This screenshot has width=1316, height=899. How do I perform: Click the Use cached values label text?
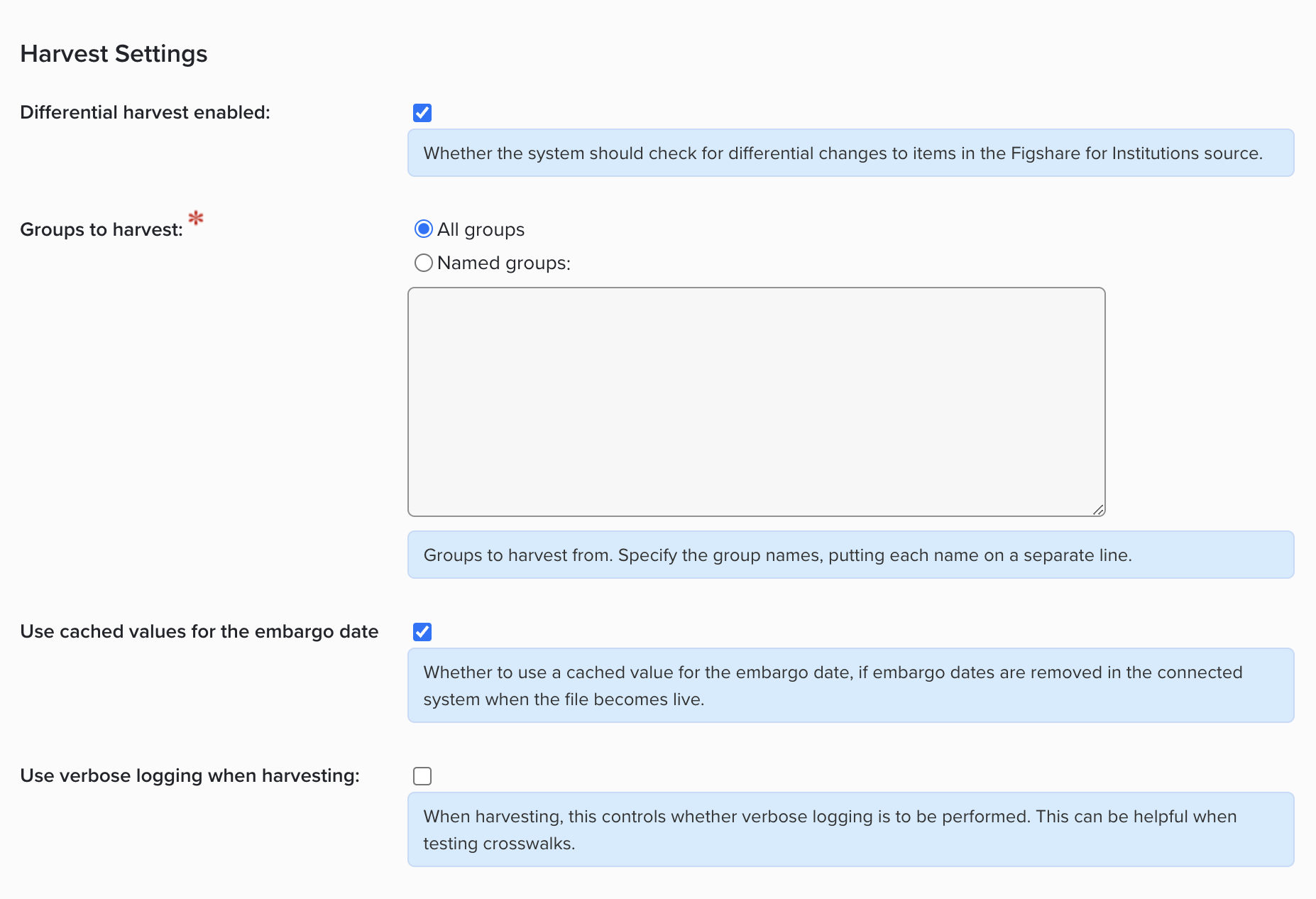pyautogui.click(x=199, y=631)
